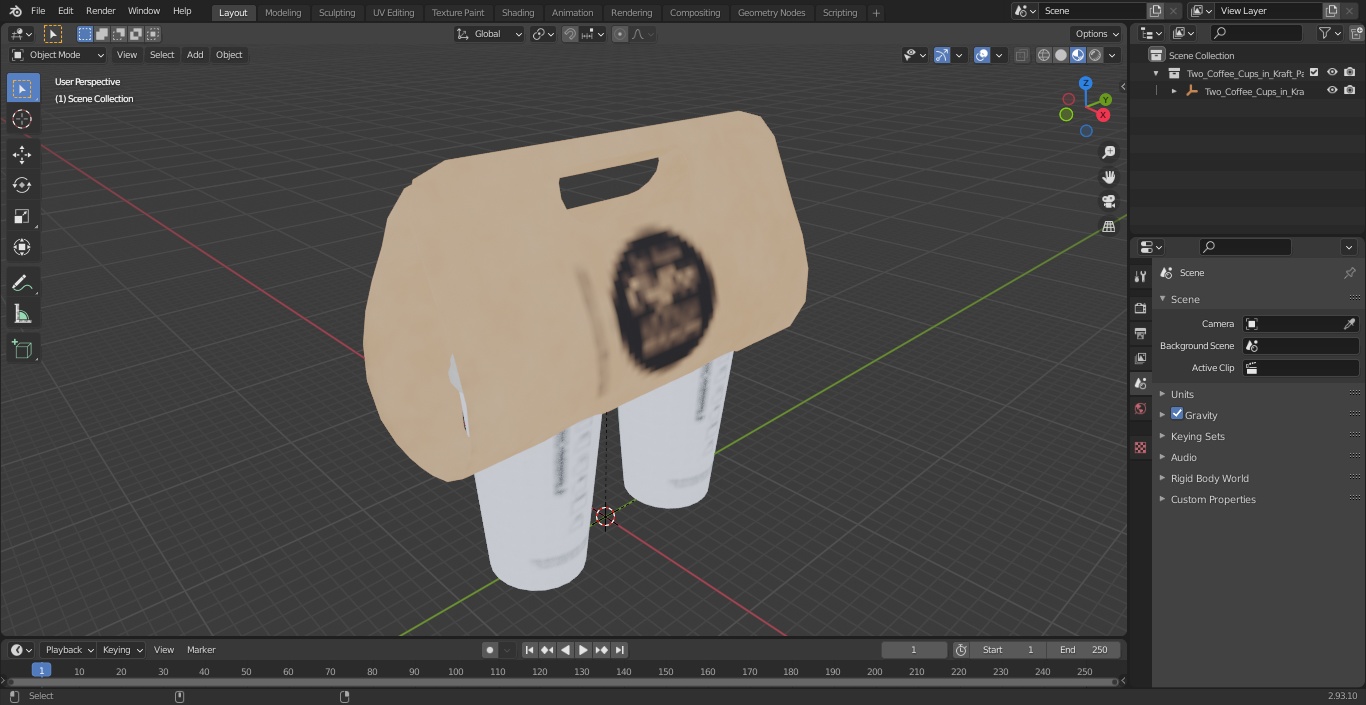Switch to solid viewport shading
Screen dimensions: 1366x705
coord(1061,55)
